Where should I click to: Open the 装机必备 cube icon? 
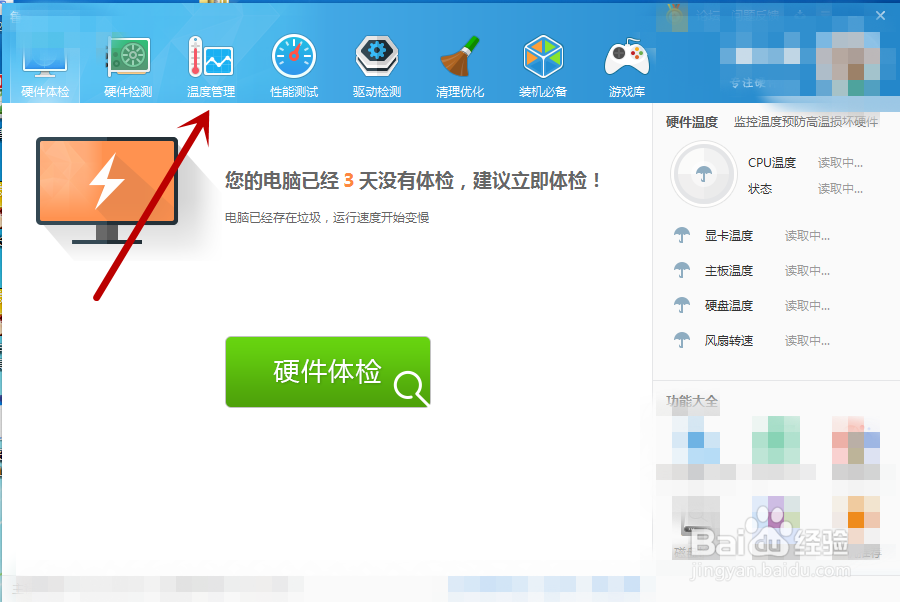coord(543,66)
